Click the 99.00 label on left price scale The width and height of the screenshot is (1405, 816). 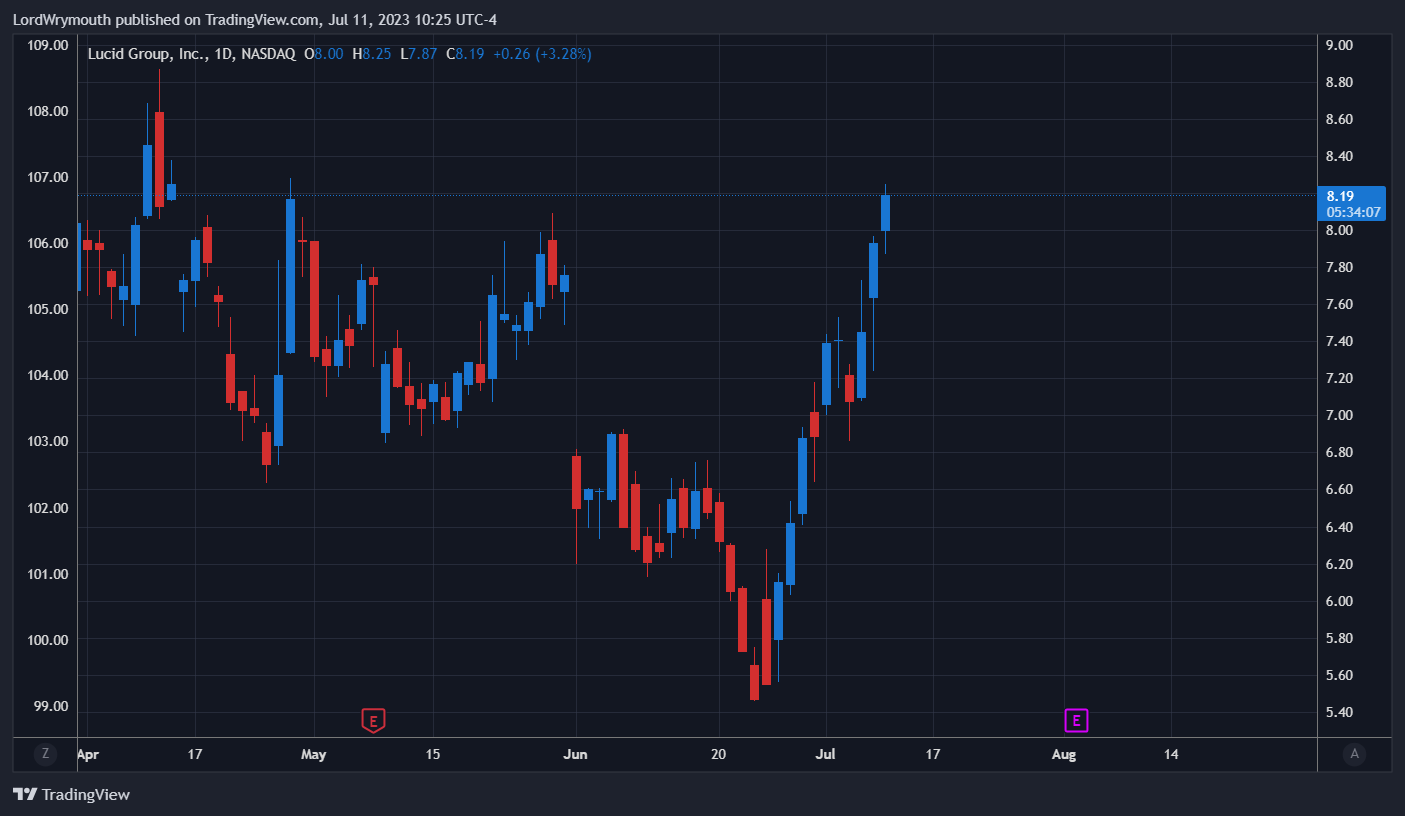(51, 706)
